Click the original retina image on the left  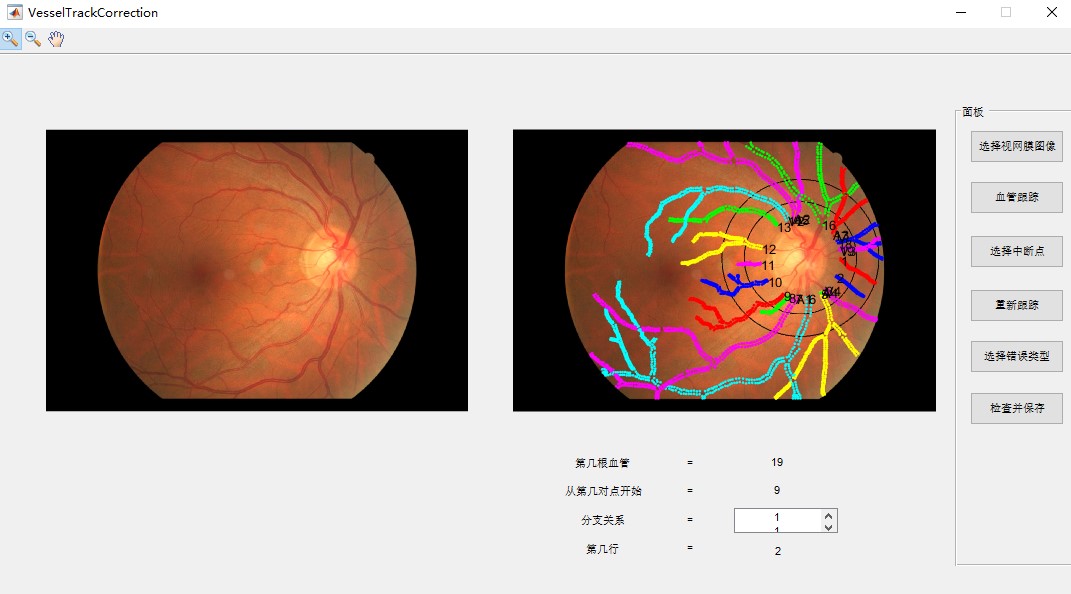(x=257, y=270)
